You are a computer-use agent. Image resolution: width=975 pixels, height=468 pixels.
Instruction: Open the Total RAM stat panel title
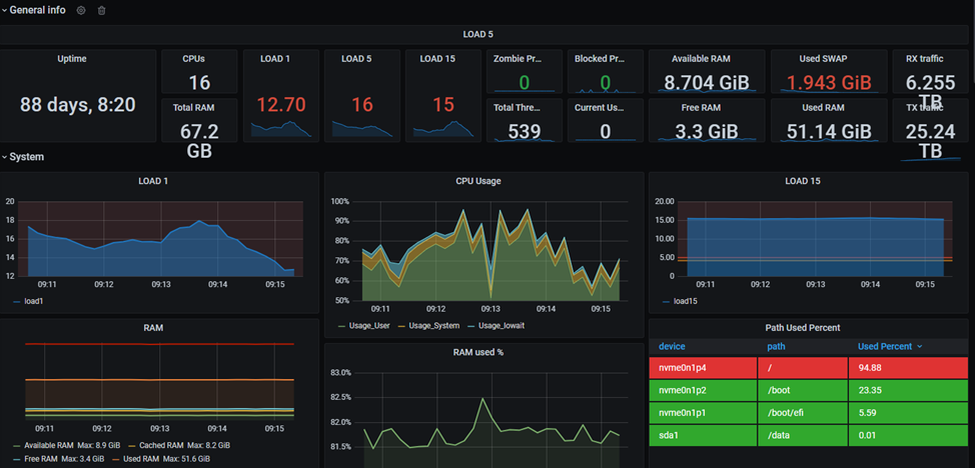(193, 108)
